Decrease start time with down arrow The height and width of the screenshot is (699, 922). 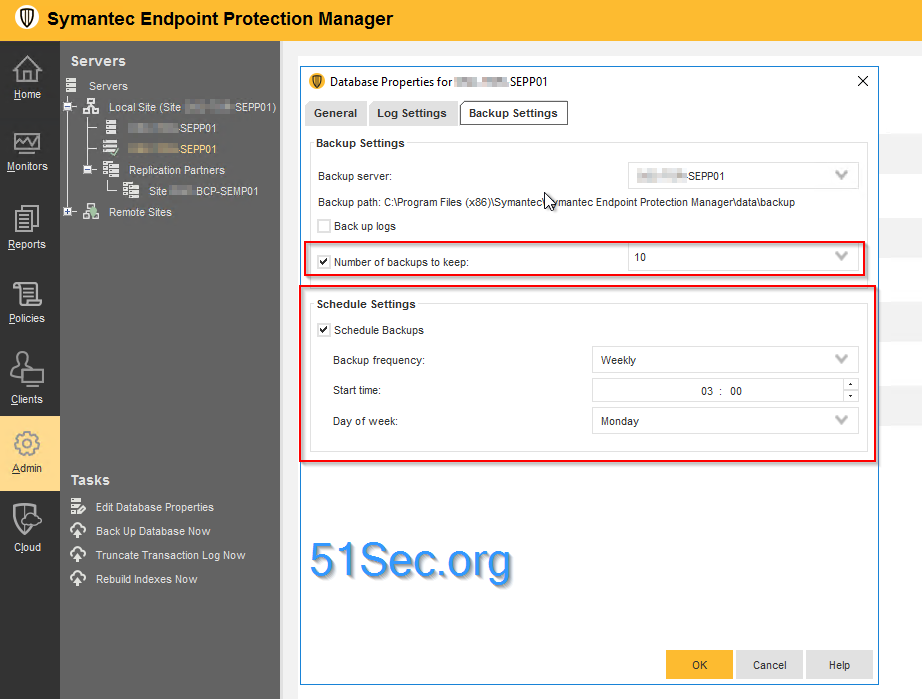(x=851, y=396)
